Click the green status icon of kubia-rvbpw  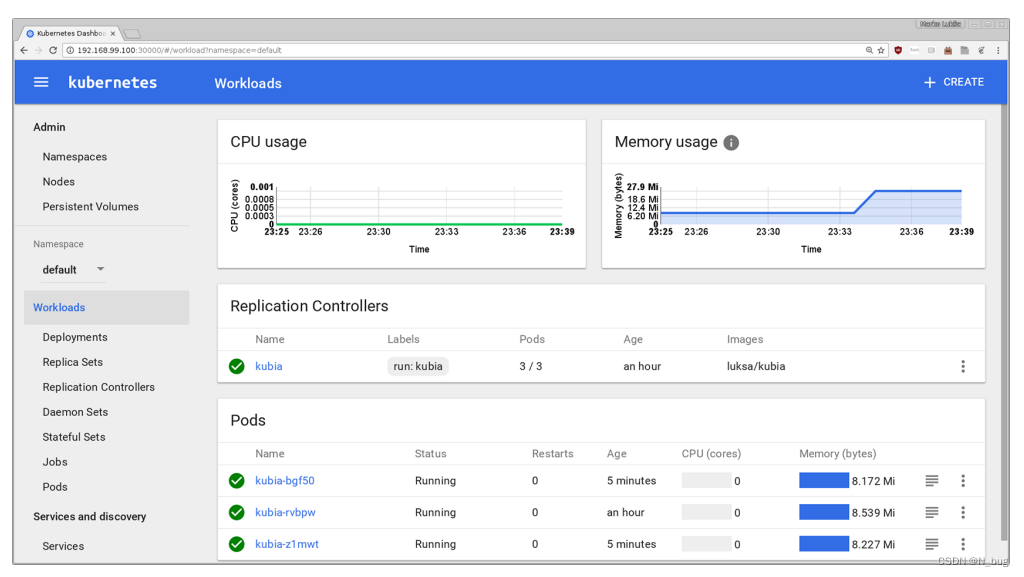pyautogui.click(x=236, y=512)
